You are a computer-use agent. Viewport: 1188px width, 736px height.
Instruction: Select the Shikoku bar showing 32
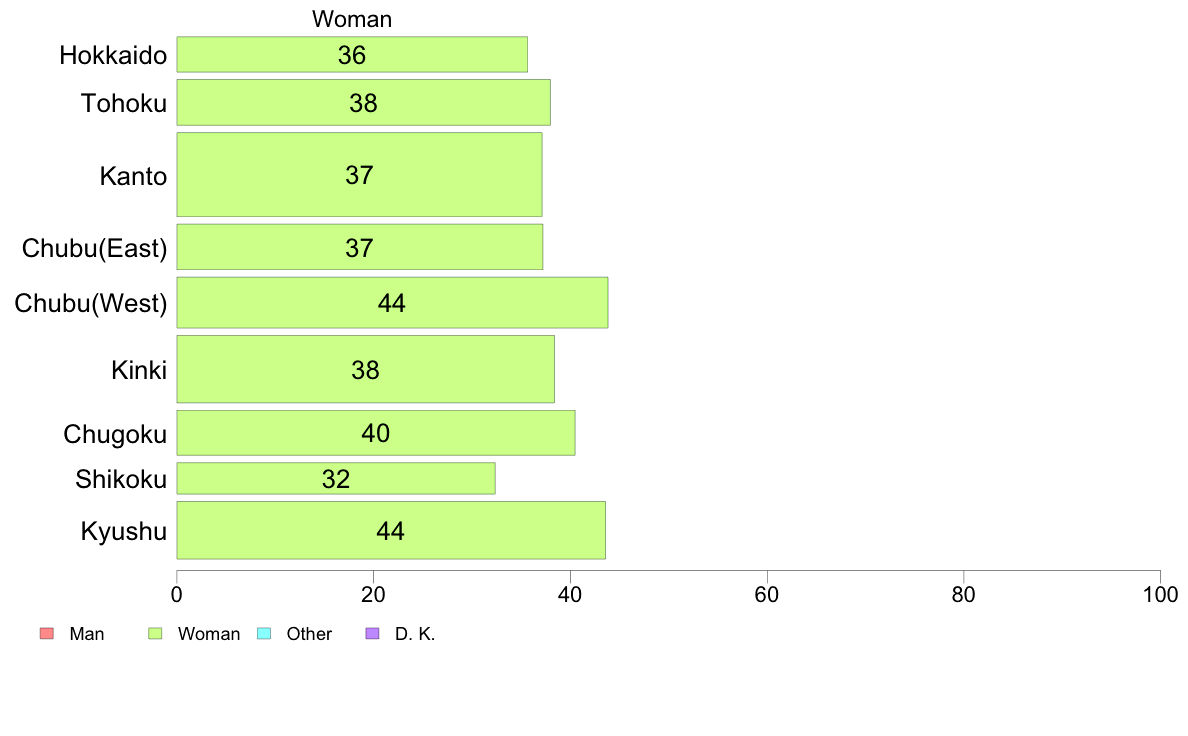336,478
